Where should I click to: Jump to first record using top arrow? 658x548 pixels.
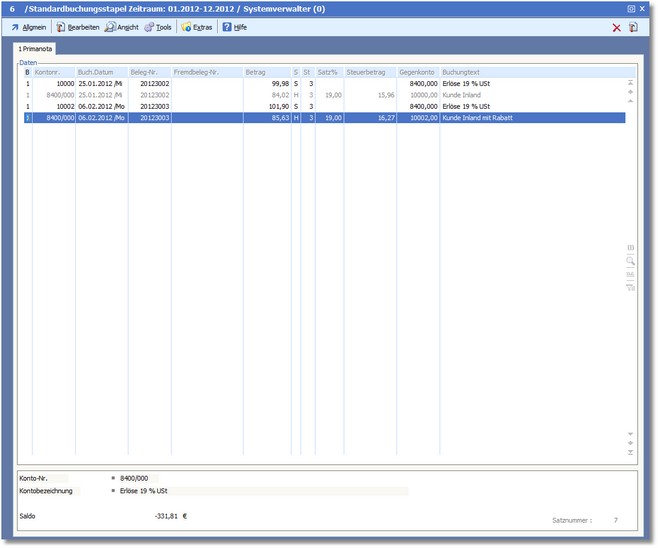[x=630, y=82]
